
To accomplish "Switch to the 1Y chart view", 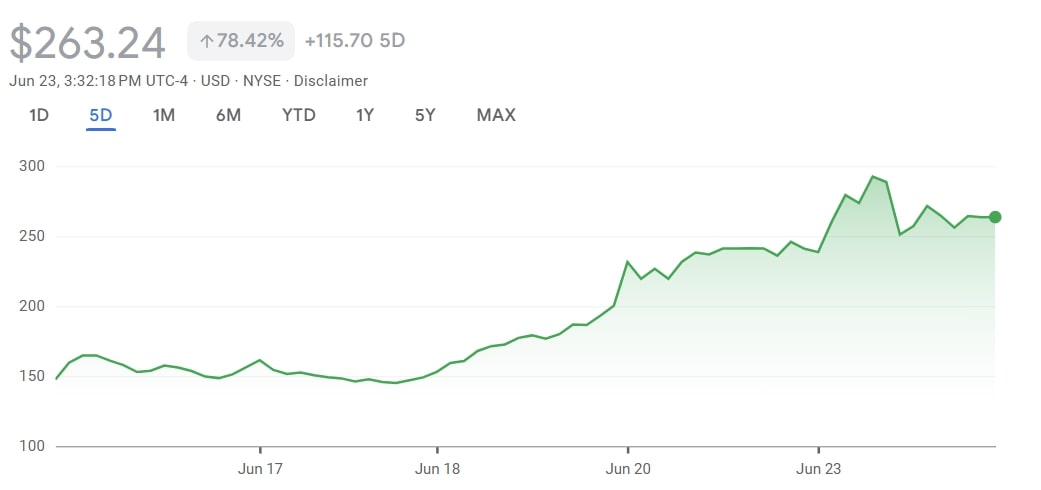I will pyautogui.click(x=365, y=115).
